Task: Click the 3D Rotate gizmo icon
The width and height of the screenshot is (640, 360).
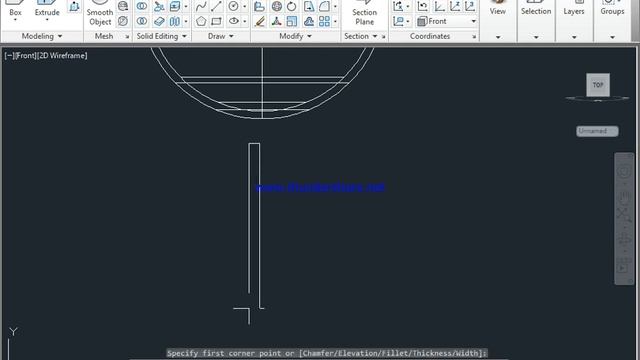Action: click(277, 6)
